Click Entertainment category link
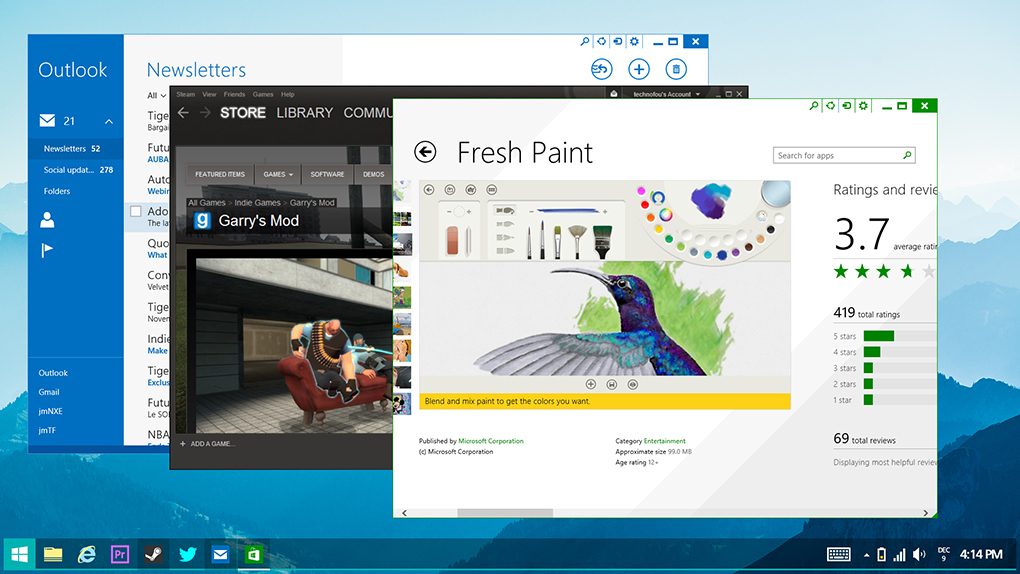The image size is (1020, 574). 664,441
